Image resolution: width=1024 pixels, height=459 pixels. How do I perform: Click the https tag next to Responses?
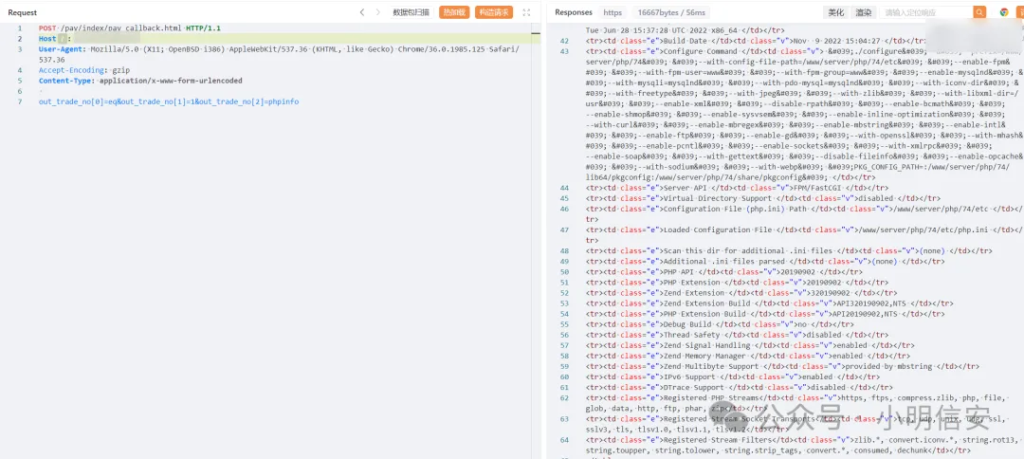point(613,12)
